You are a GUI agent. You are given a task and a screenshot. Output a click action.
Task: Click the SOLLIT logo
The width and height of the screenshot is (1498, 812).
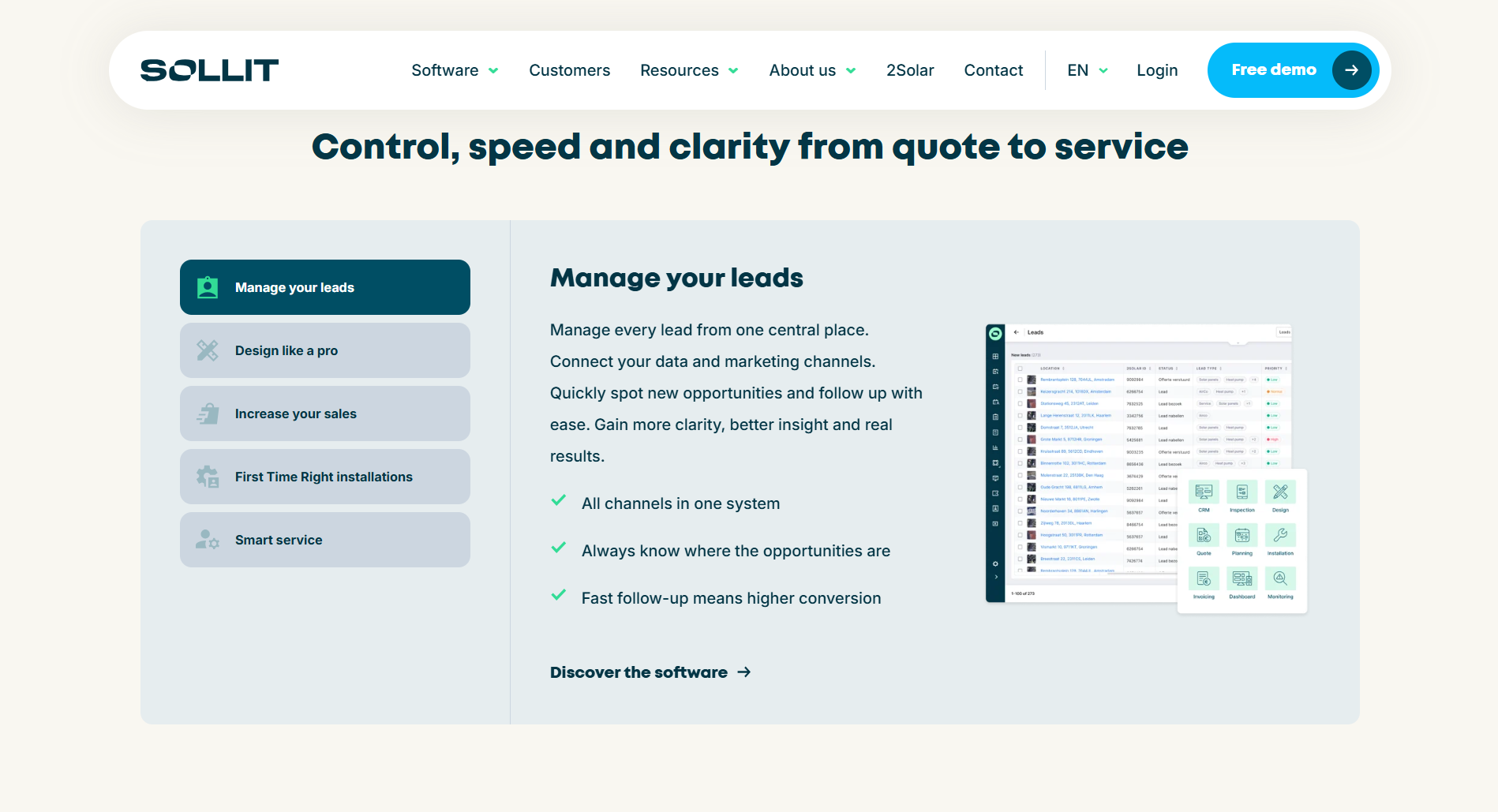coord(209,70)
